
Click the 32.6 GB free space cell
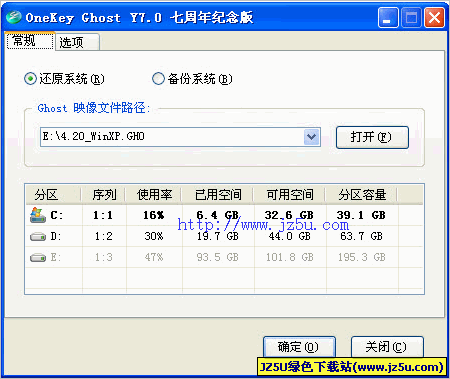(x=289, y=215)
